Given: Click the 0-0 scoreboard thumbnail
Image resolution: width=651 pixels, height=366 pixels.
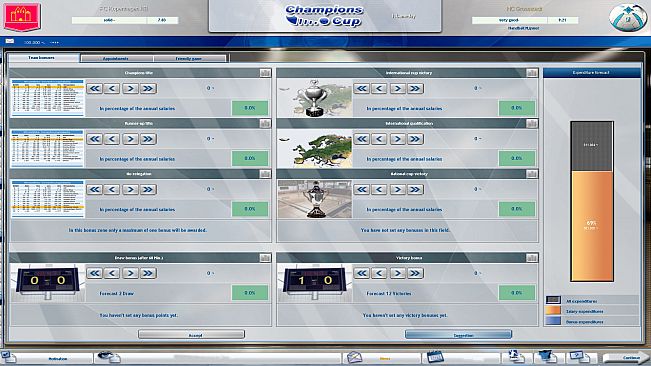Looking at the screenshot, I should pos(47,282).
